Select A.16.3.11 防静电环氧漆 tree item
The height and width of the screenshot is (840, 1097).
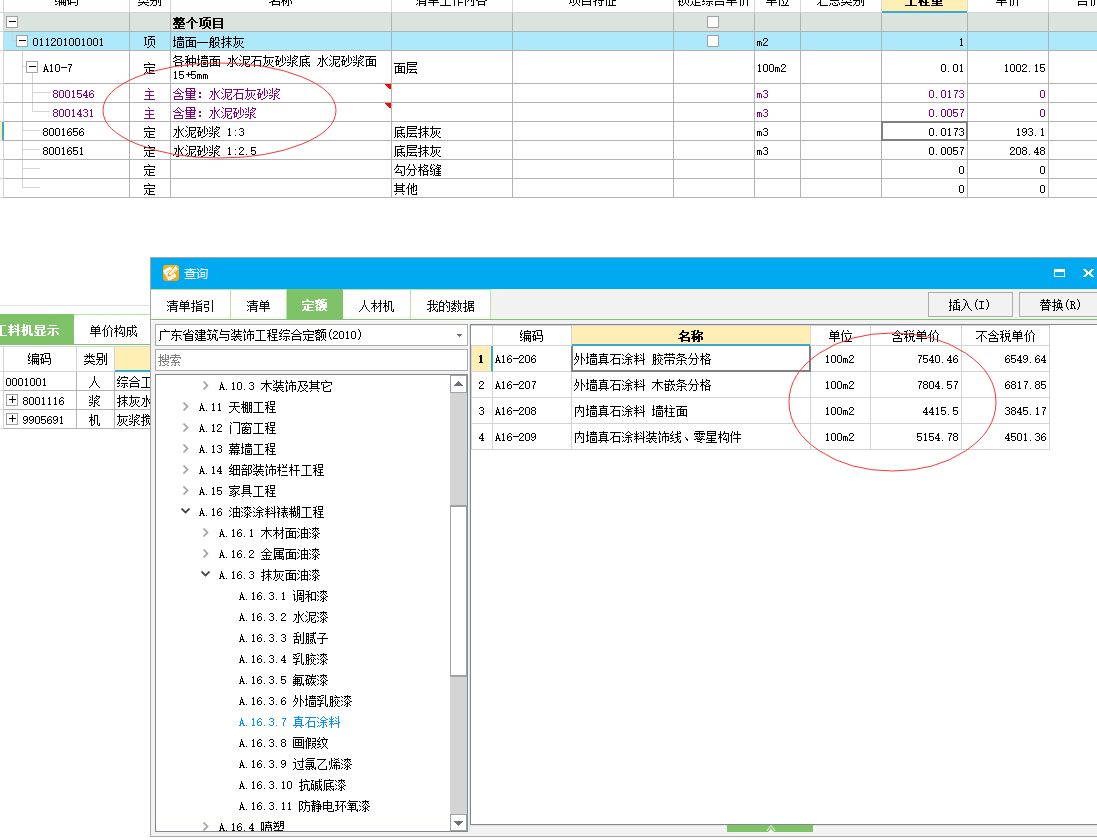(x=304, y=806)
